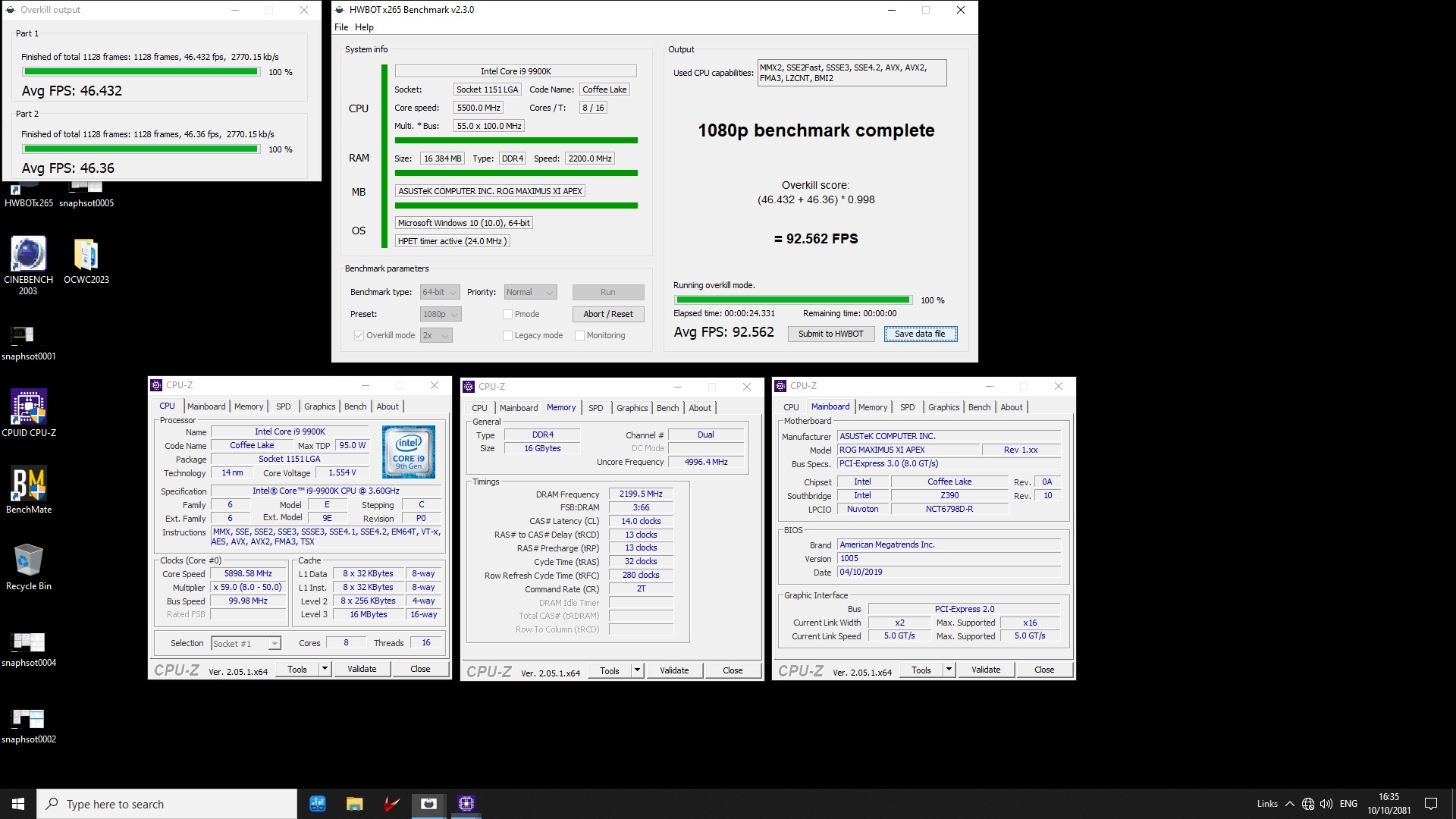Viewport: 1456px width, 819px height.
Task: Open Benchmark type 64-bit dropdown
Action: (x=440, y=292)
